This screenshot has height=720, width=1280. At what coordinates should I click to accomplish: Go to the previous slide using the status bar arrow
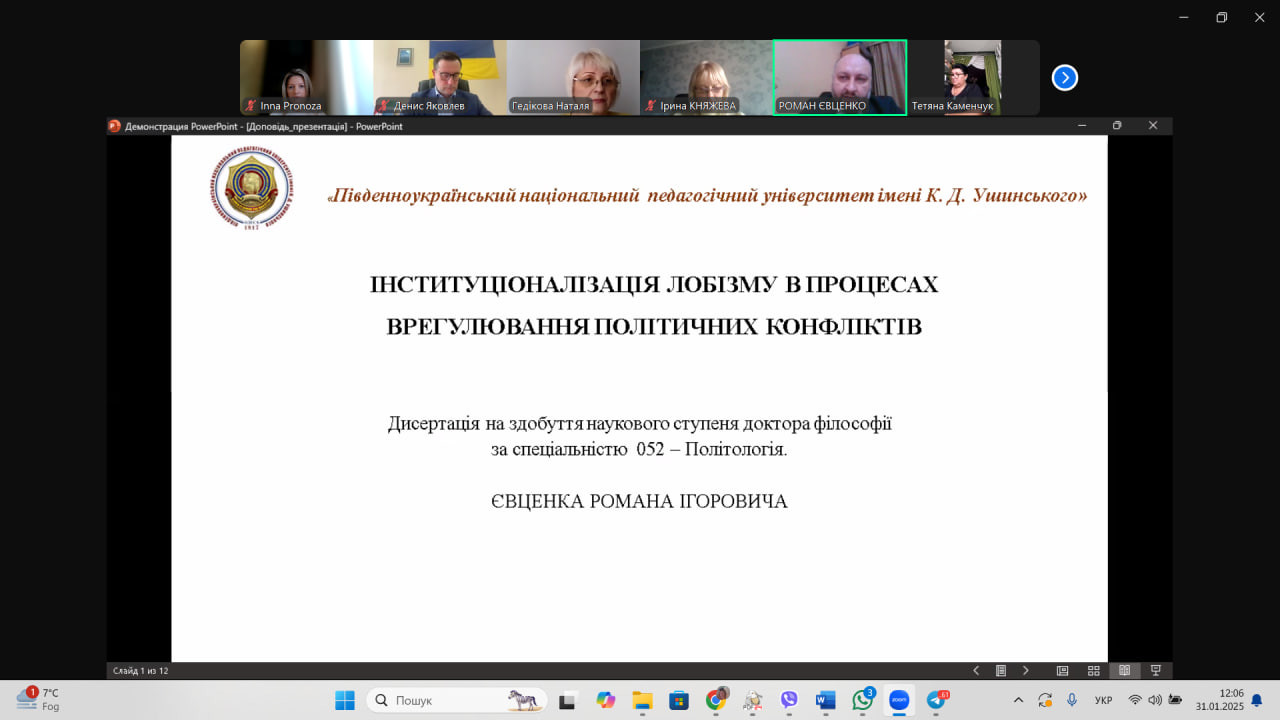point(976,671)
